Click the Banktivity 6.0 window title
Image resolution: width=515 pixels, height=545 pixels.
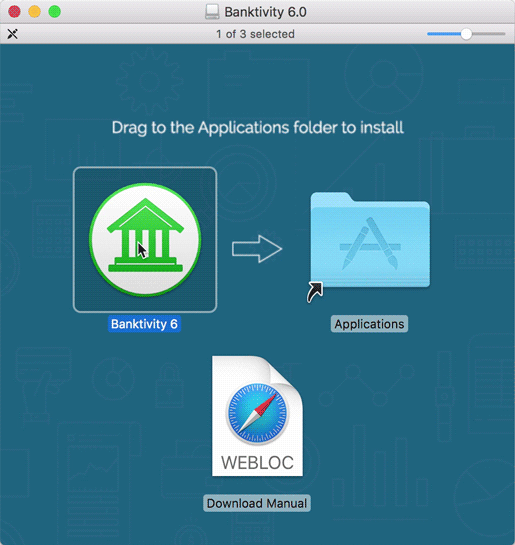tap(265, 12)
